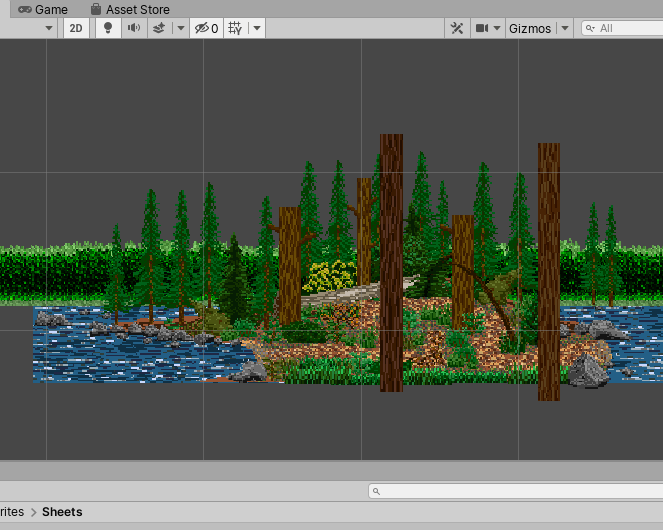663x530 pixels.
Task: Click Sheets folder in breadcrumb
Action: click(x=62, y=512)
